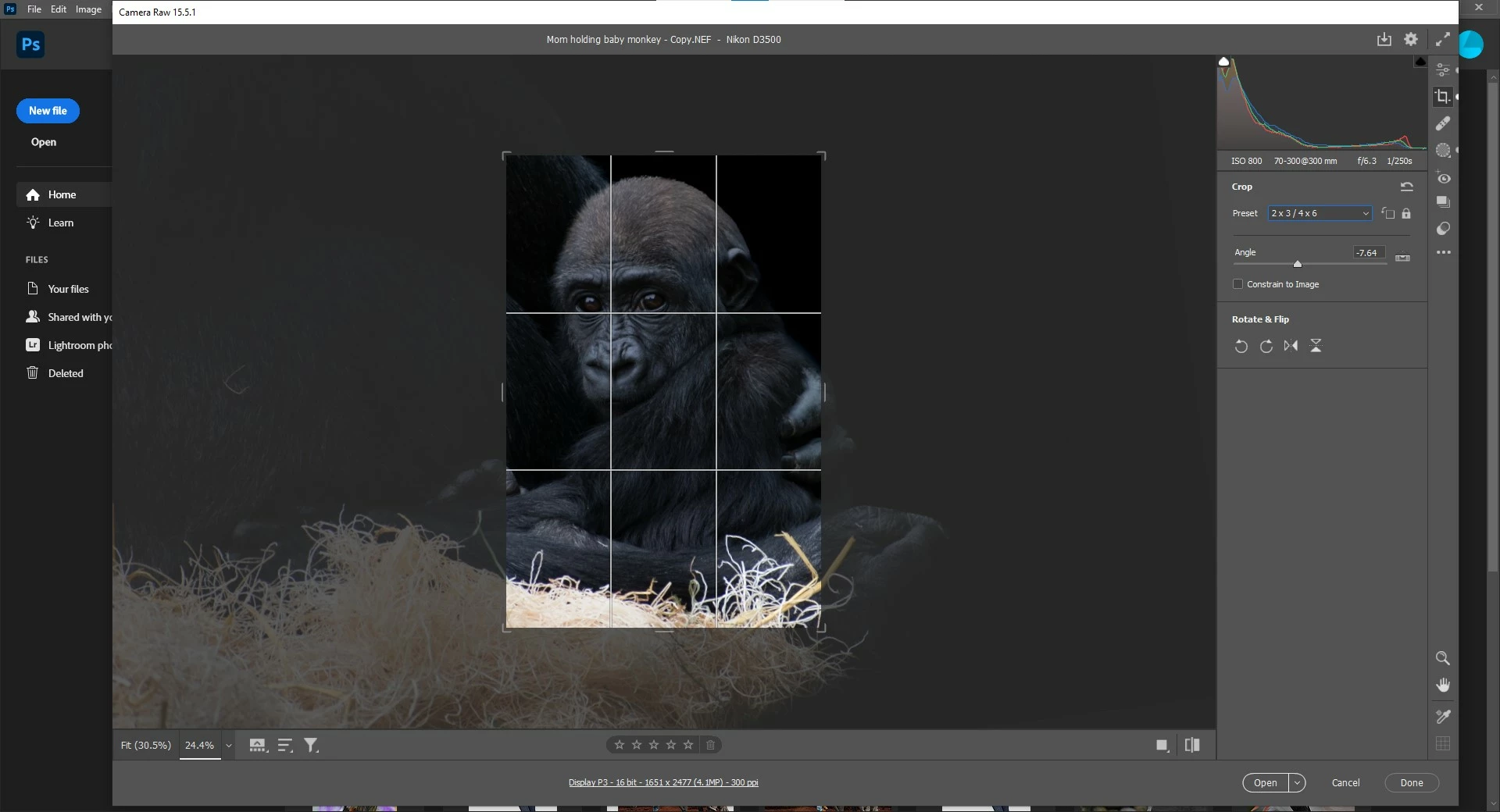
Task: Set rating to five stars
Action: (688, 745)
